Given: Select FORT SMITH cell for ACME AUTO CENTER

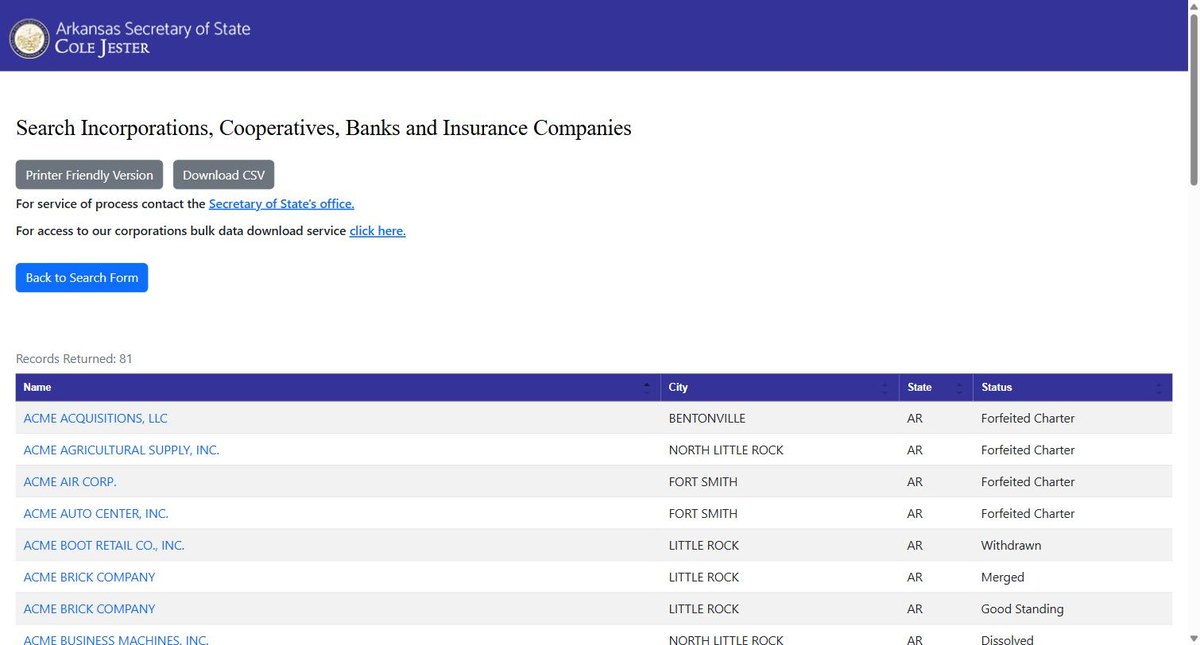Looking at the screenshot, I should (x=779, y=514).
